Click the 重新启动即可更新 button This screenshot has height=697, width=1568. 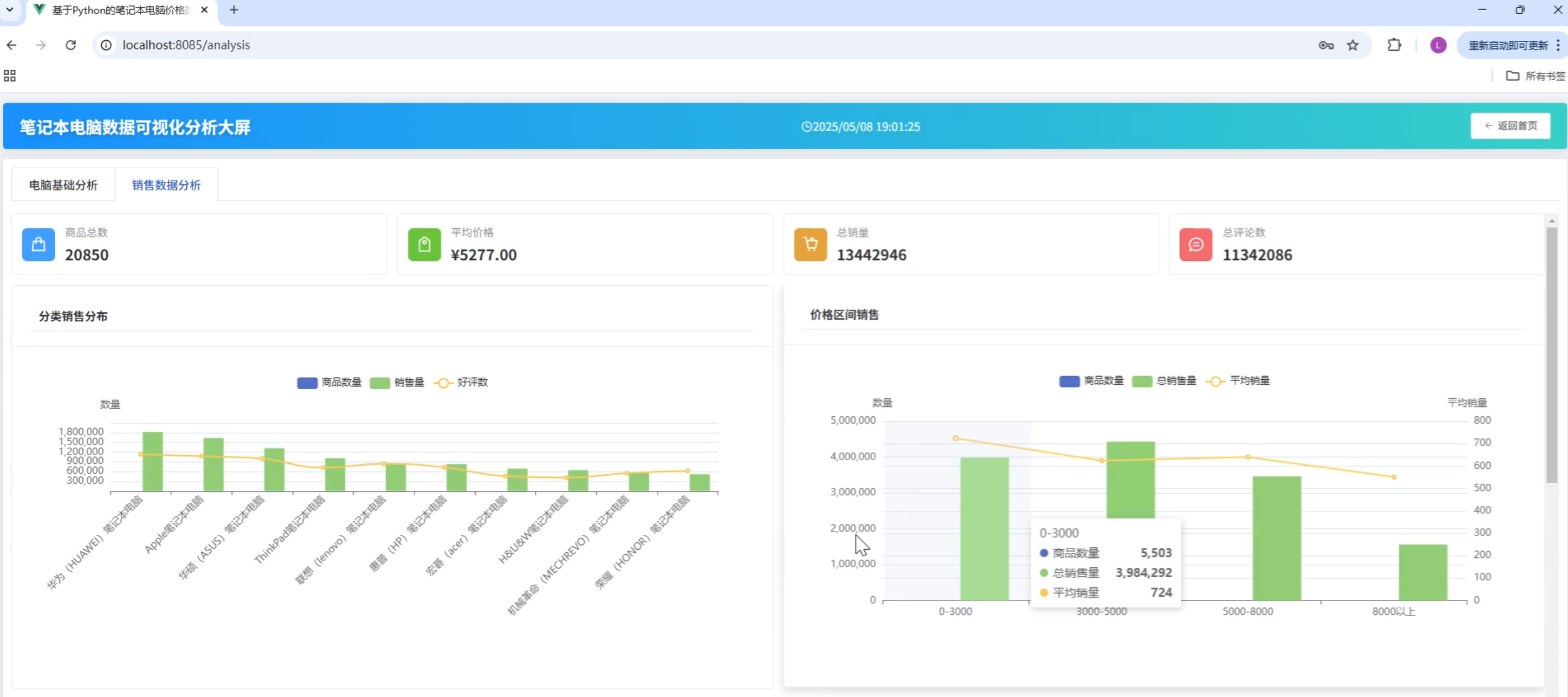pos(1507,45)
